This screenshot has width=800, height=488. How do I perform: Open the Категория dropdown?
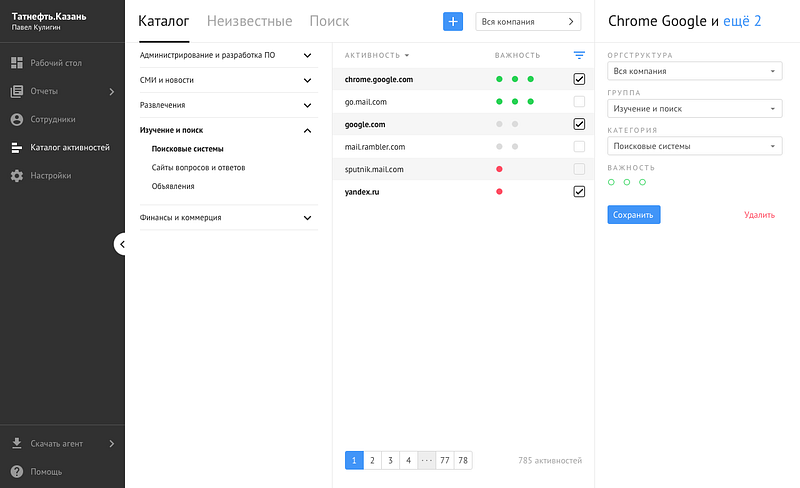click(x=694, y=146)
